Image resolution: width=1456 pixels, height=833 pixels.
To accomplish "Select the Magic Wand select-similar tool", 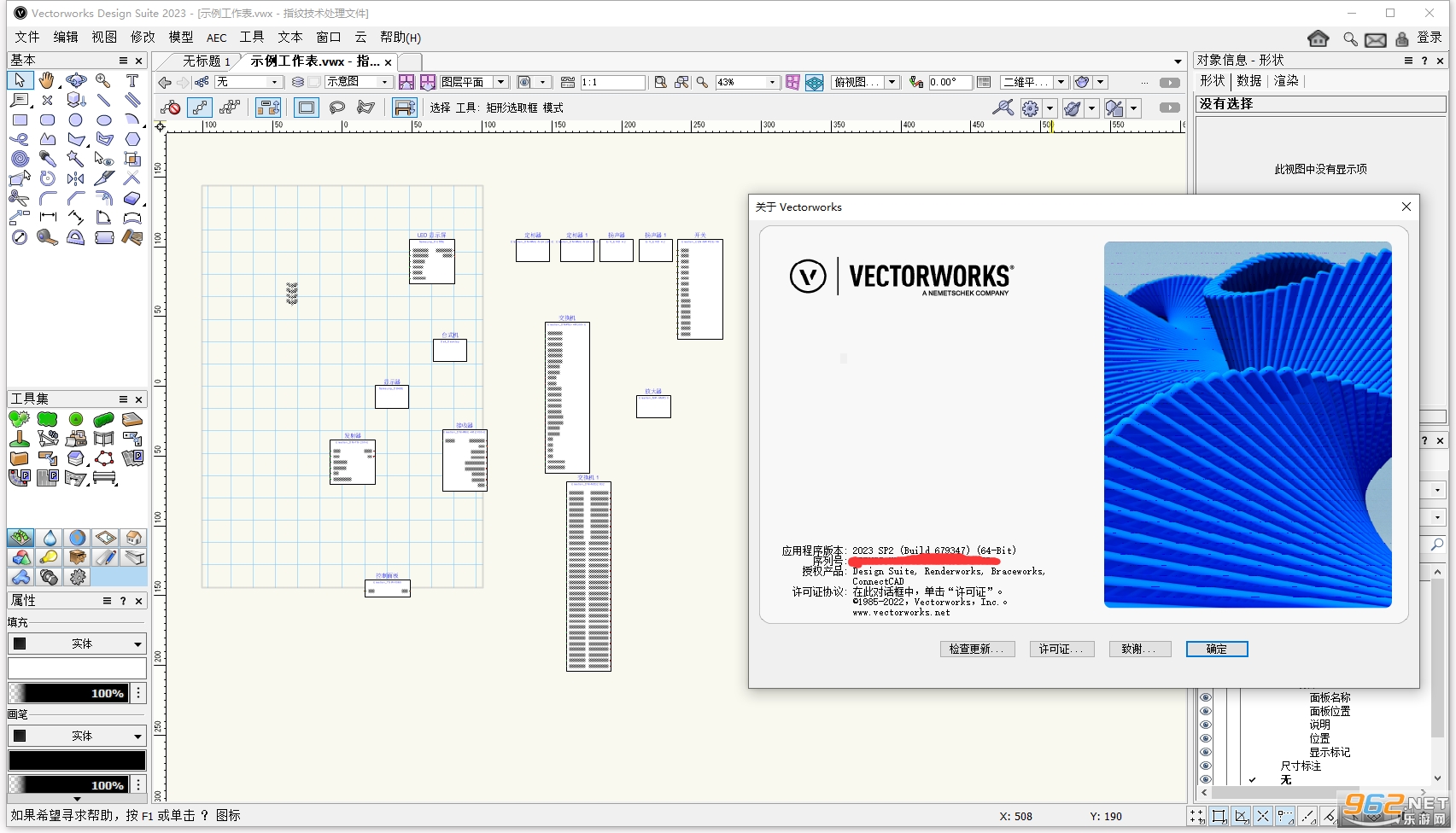I will click(76, 159).
